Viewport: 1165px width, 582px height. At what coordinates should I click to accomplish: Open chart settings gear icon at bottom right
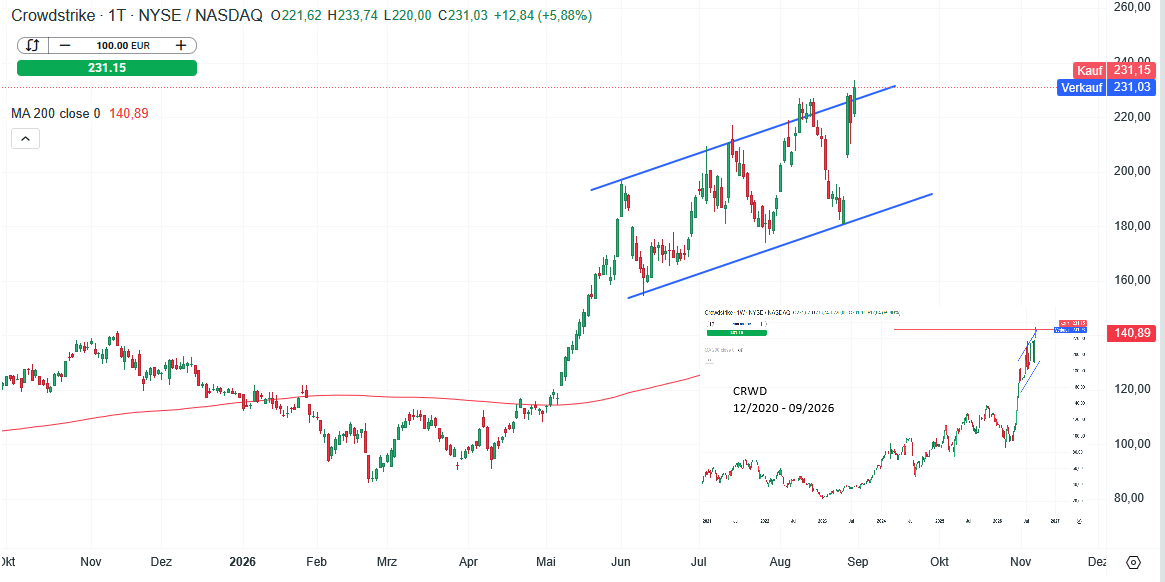[x=1134, y=562]
